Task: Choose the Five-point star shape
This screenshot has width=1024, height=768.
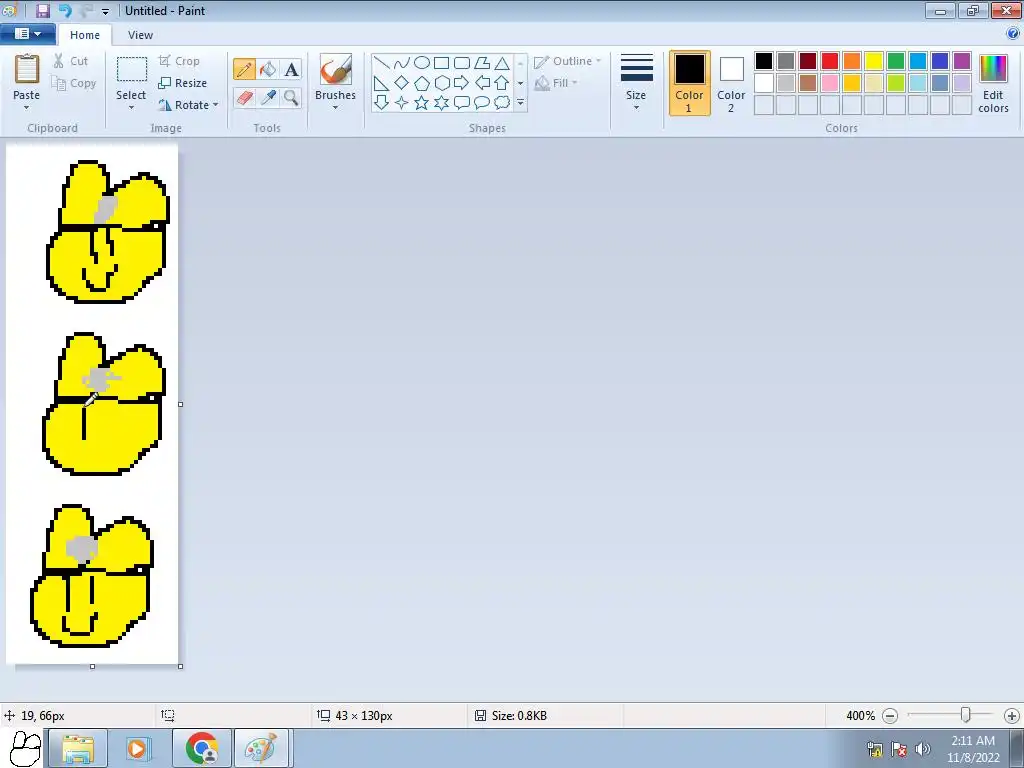Action: (x=422, y=103)
